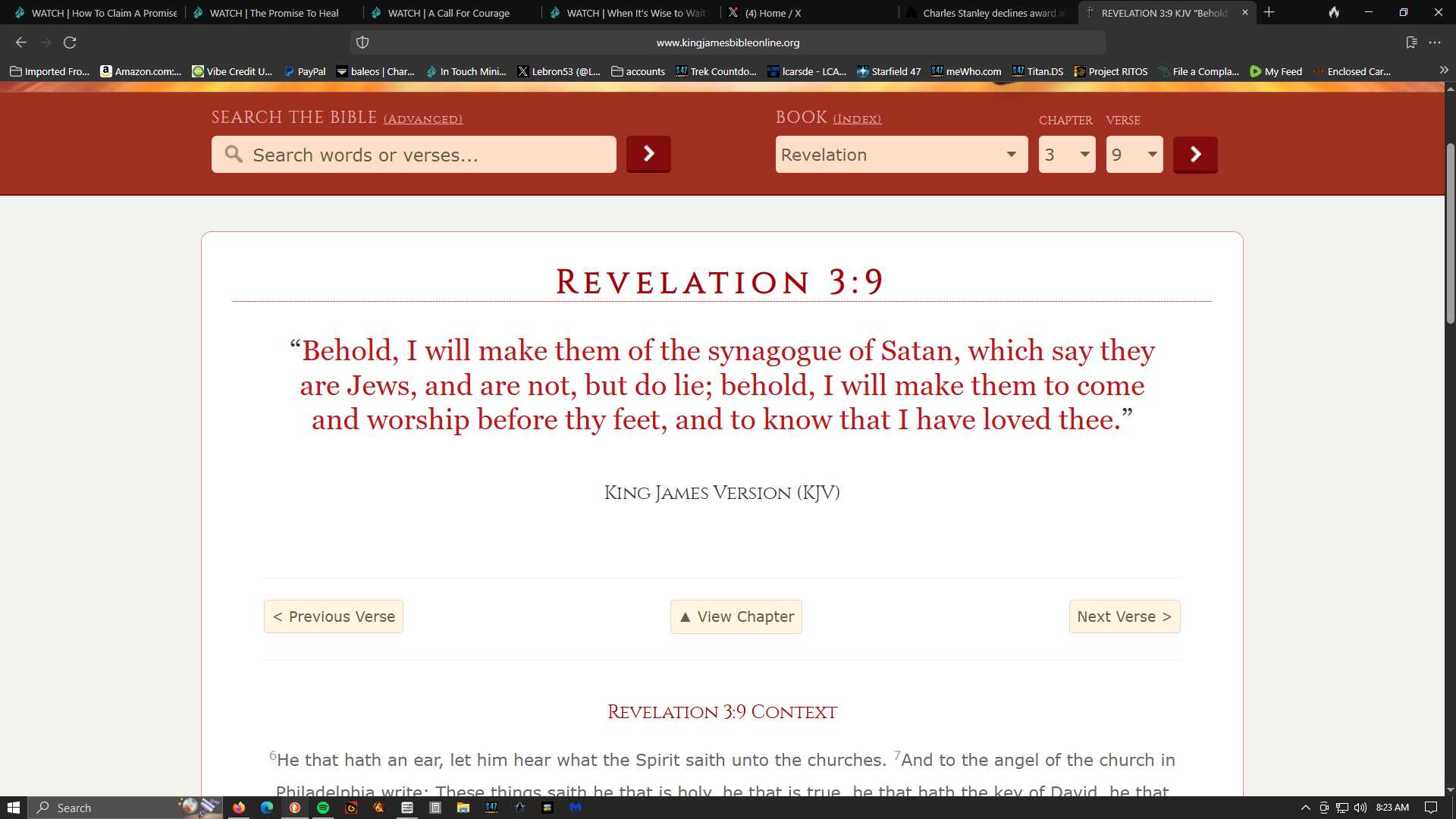Click the Next Verse button
Viewport: 1456px width, 819px height.
click(x=1125, y=617)
